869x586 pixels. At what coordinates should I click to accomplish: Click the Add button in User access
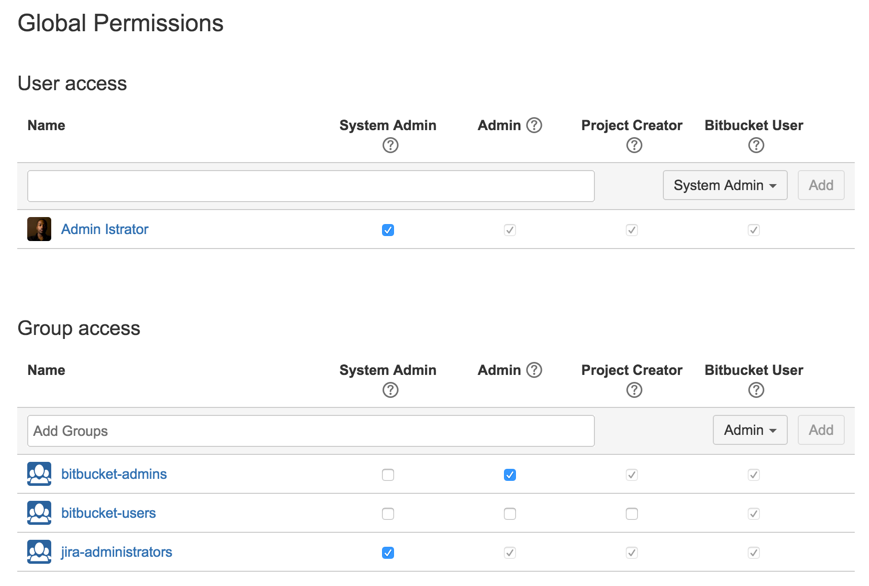[x=821, y=185]
